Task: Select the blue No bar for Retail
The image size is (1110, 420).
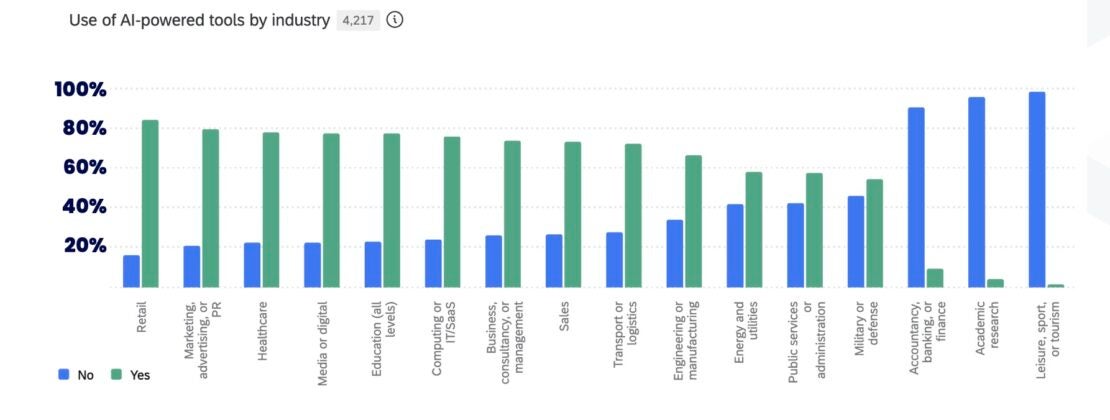Action: pyautogui.click(x=131, y=271)
